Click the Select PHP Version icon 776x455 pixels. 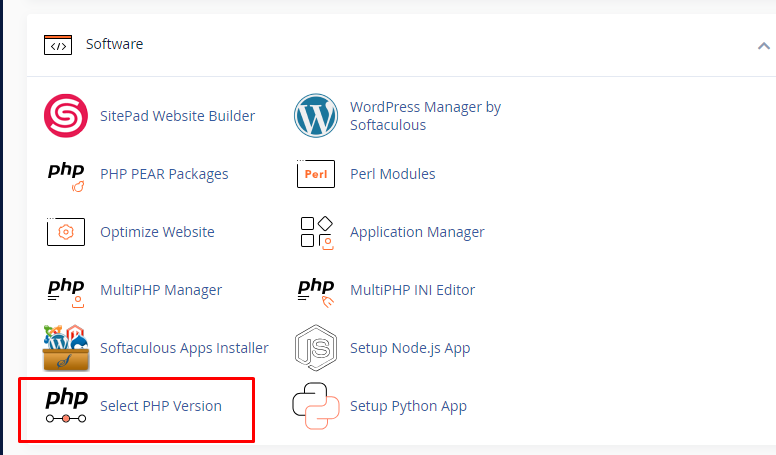[66, 406]
